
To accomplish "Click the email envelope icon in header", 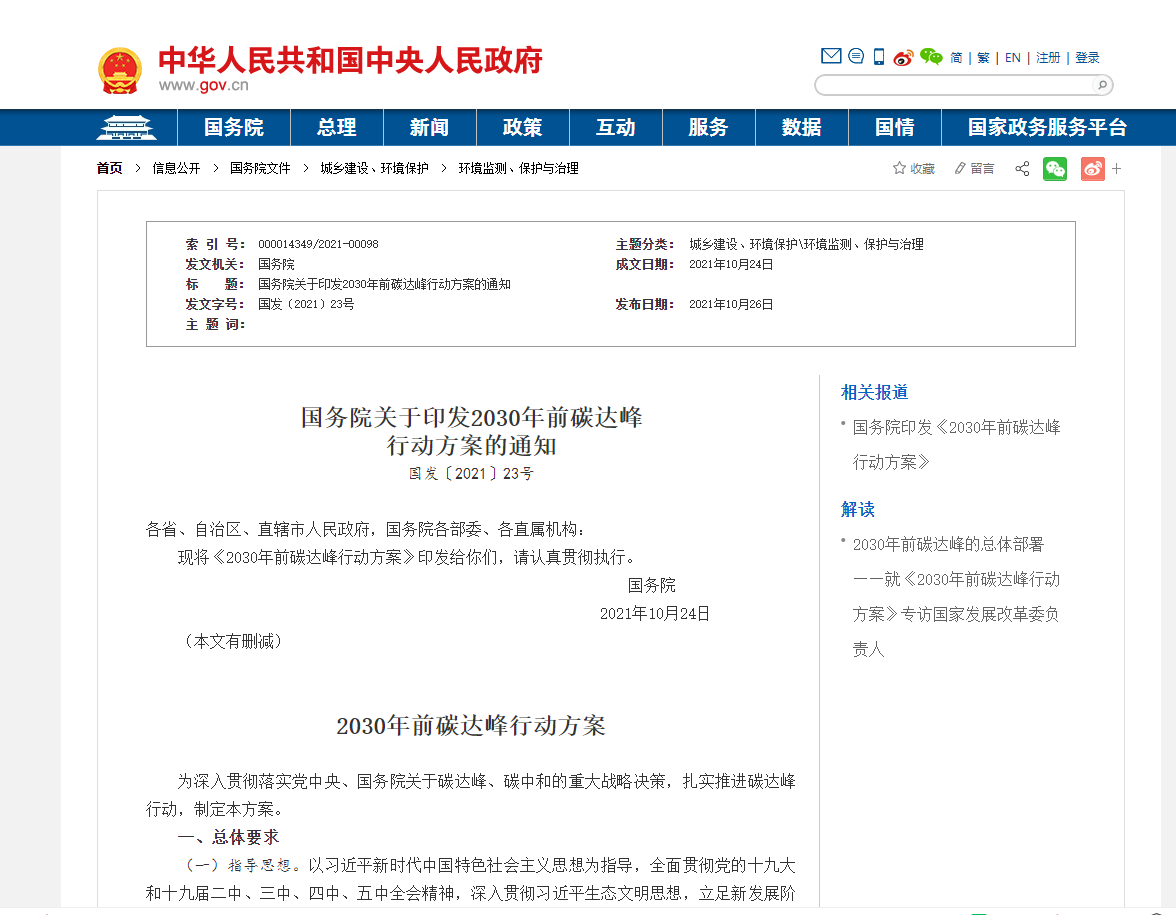I will point(830,56).
